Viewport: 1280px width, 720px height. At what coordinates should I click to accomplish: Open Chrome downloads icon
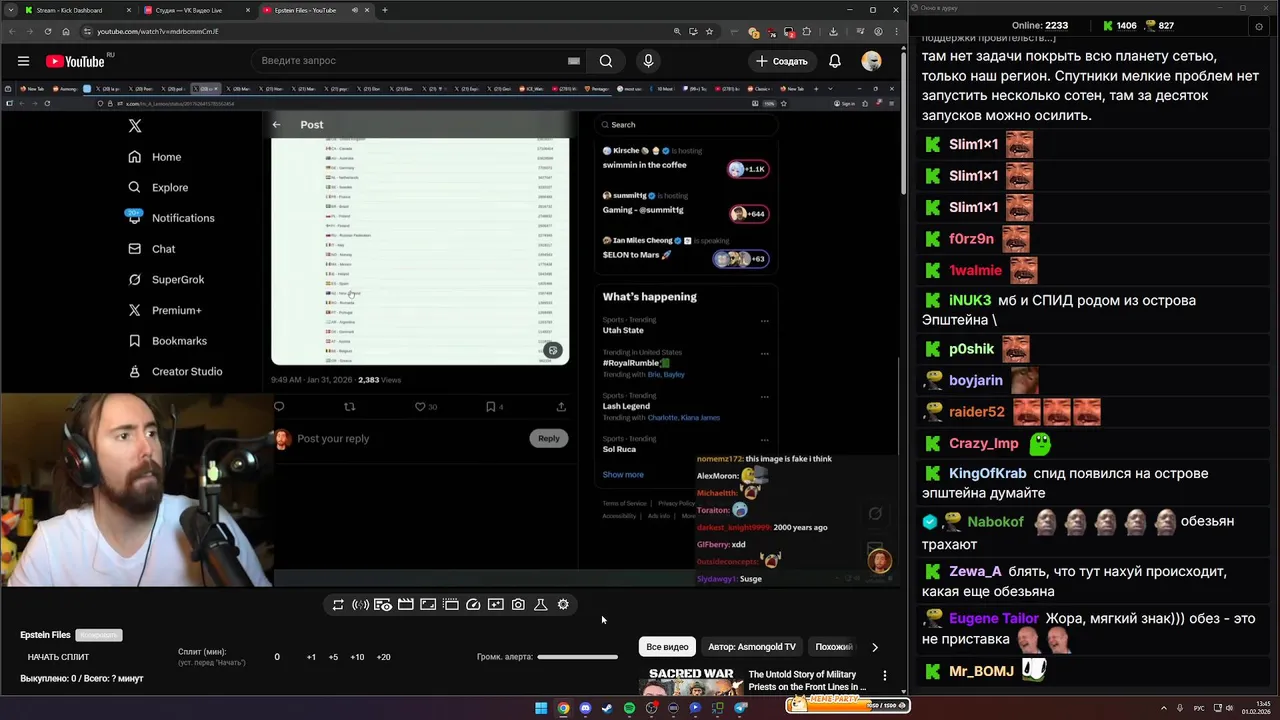(834, 31)
